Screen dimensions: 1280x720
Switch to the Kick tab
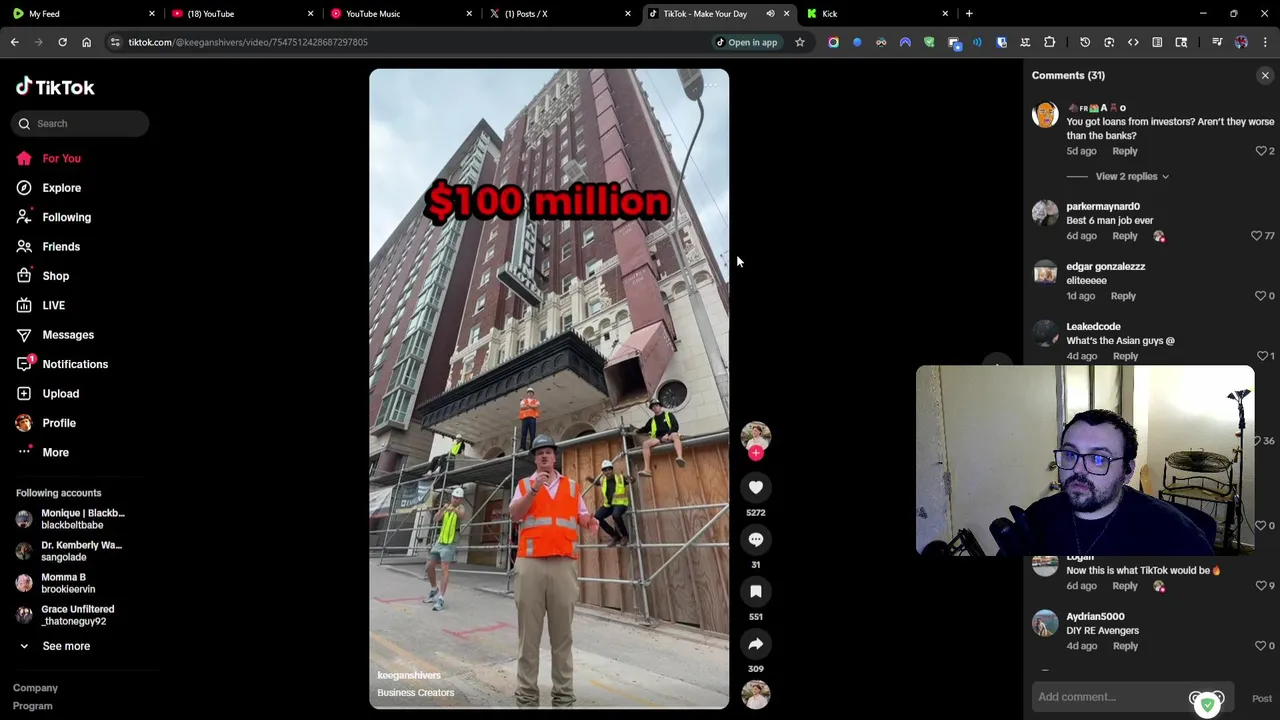click(x=877, y=14)
